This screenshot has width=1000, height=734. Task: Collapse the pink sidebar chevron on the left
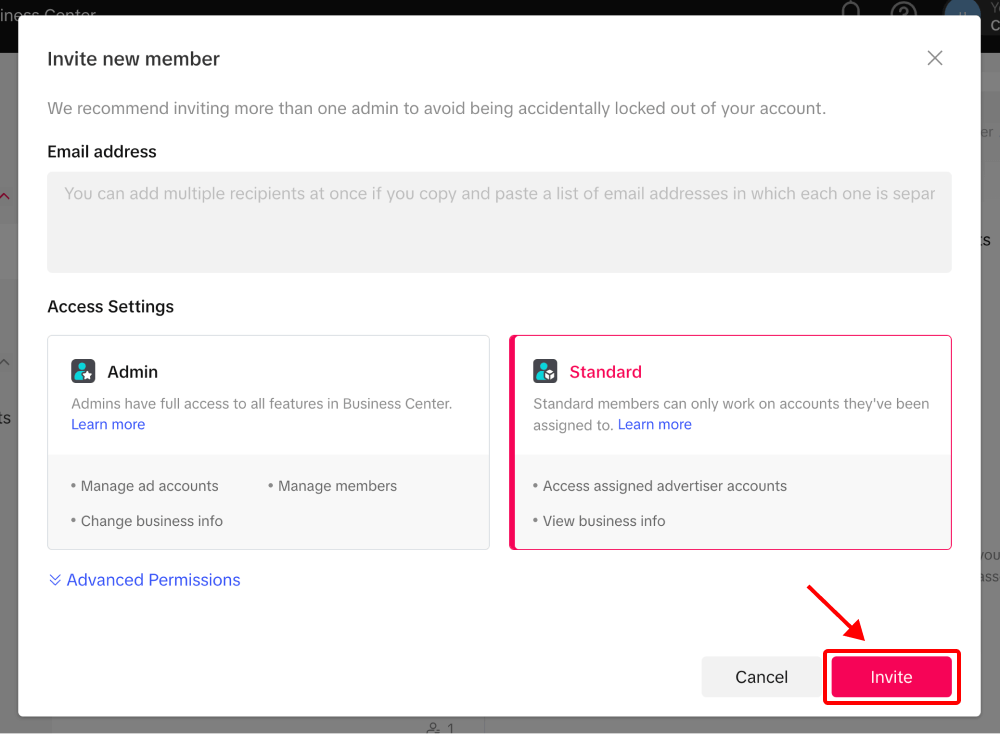4,196
